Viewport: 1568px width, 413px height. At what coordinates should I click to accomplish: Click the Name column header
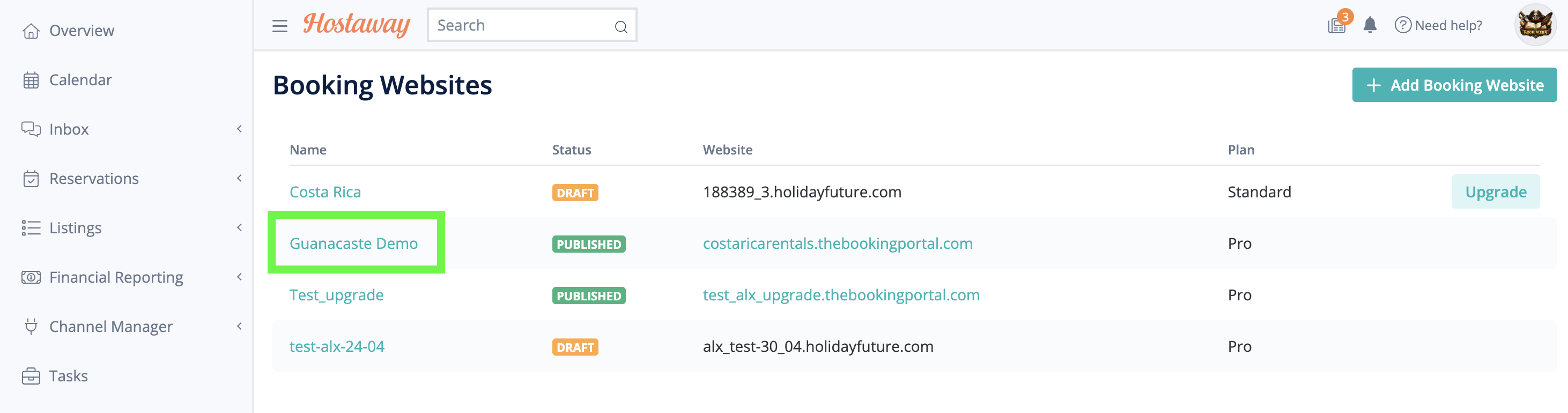tap(308, 150)
